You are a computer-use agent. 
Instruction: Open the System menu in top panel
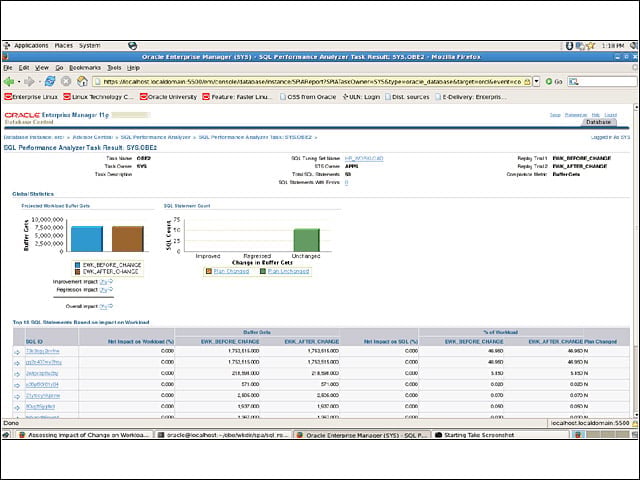point(90,46)
